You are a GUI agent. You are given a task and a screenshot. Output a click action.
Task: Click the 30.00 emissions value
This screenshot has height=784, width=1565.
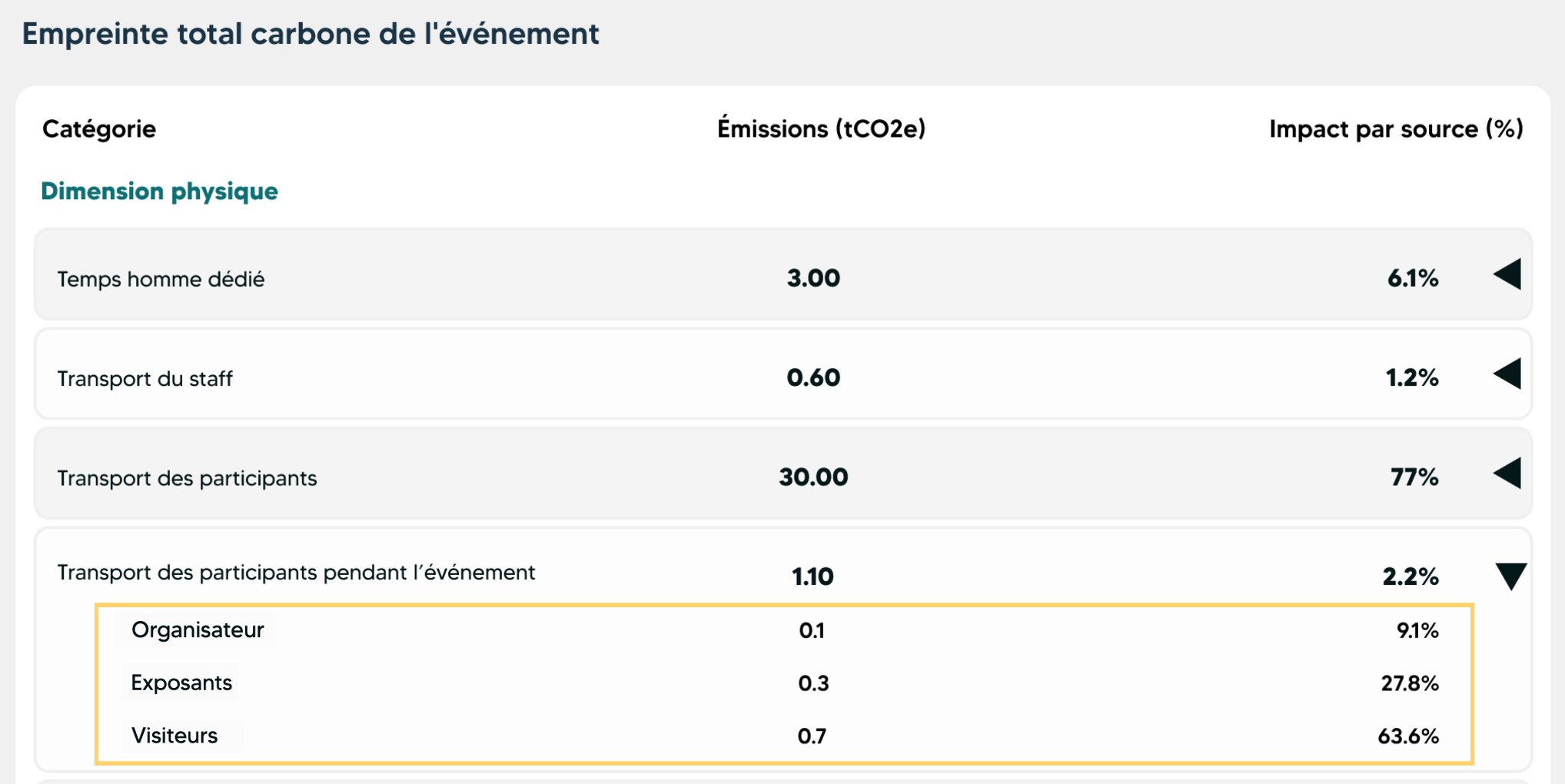(x=813, y=477)
